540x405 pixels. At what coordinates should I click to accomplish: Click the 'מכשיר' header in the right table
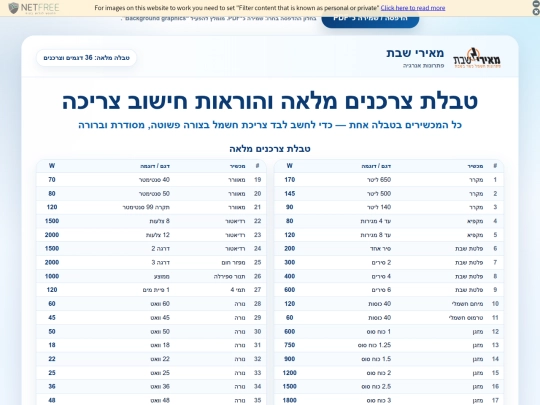[475, 166]
